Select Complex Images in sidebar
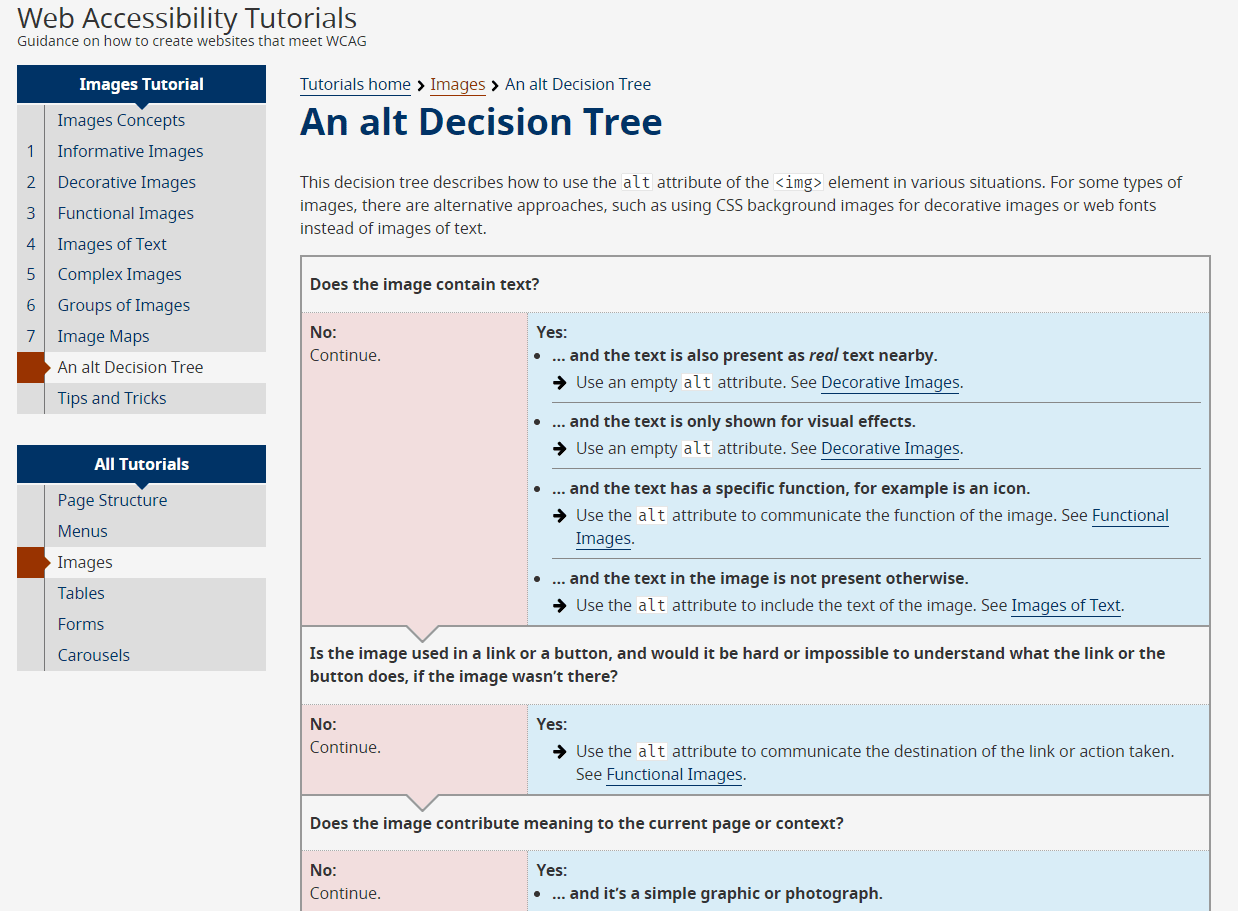 [x=119, y=274]
